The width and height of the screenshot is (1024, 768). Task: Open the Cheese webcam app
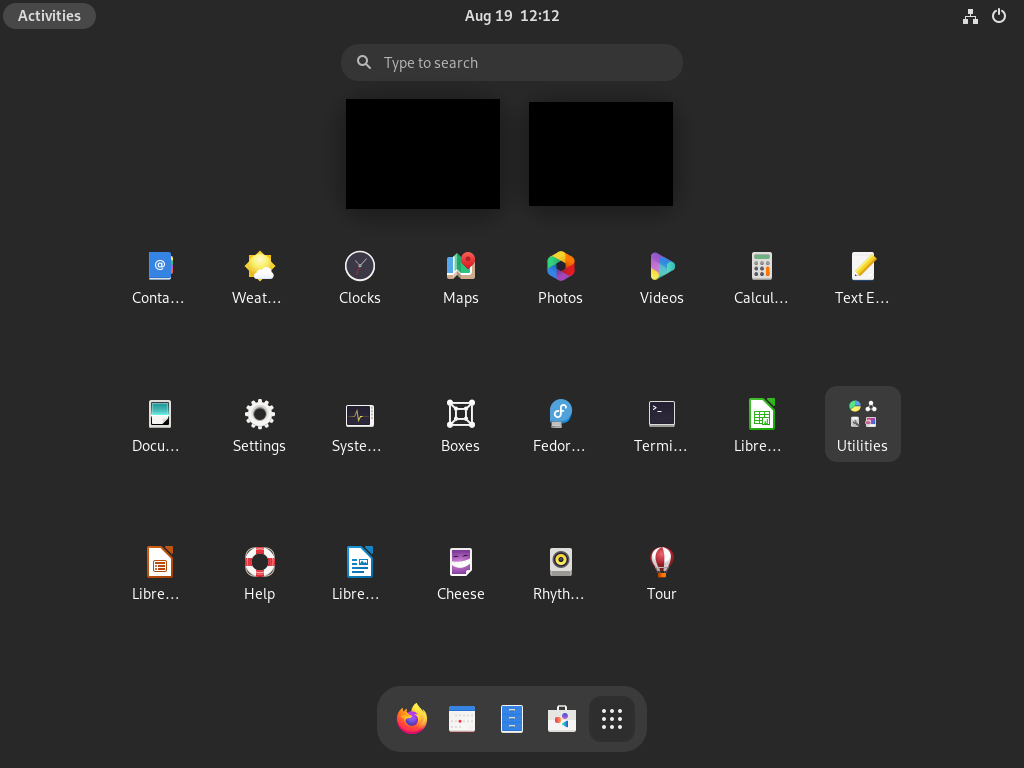[x=460, y=573]
